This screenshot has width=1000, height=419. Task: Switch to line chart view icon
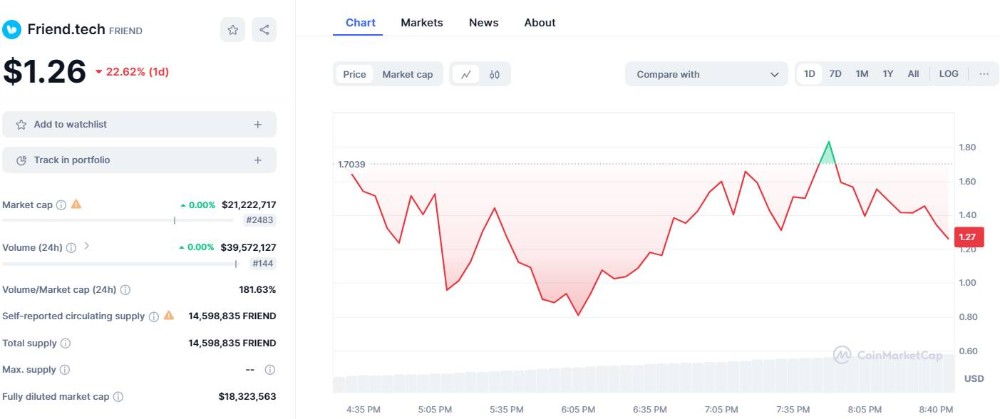click(466, 75)
